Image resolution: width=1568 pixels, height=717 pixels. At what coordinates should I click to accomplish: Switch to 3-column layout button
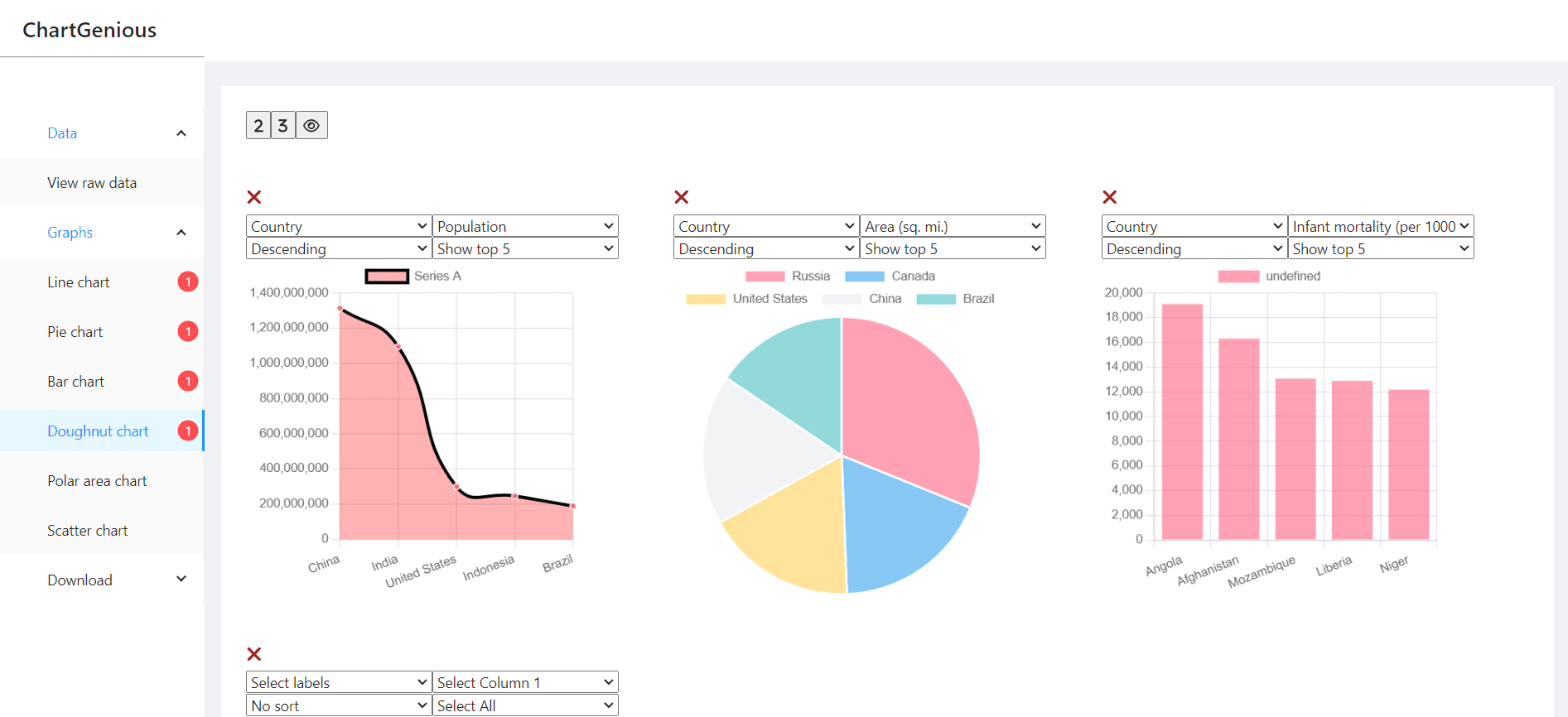(x=282, y=125)
